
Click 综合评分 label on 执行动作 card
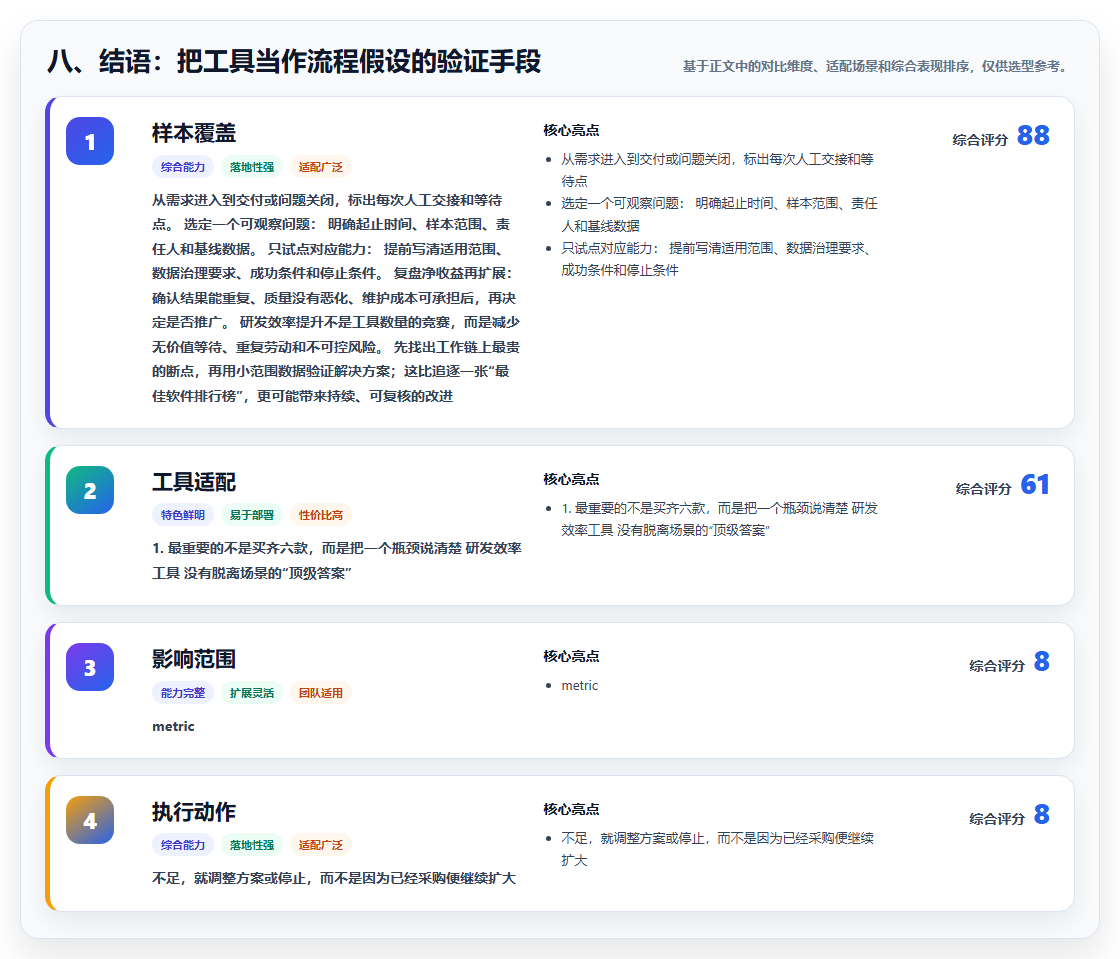point(997,819)
